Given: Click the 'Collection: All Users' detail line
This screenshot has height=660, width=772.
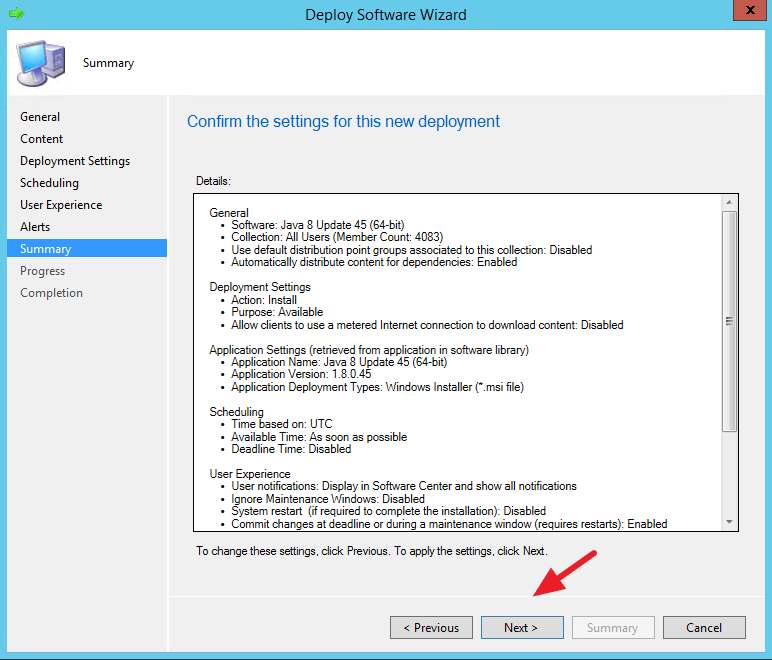Looking at the screenshot, I should coord(337,237).
